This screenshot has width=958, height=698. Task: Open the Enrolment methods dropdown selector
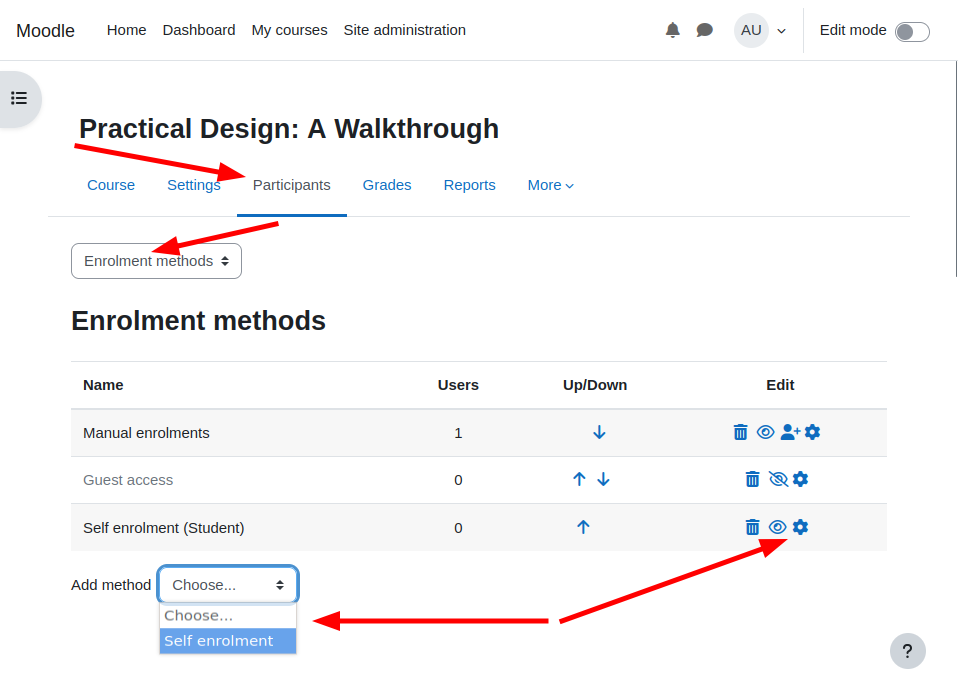pyautogui.click(x=156, y=261)
